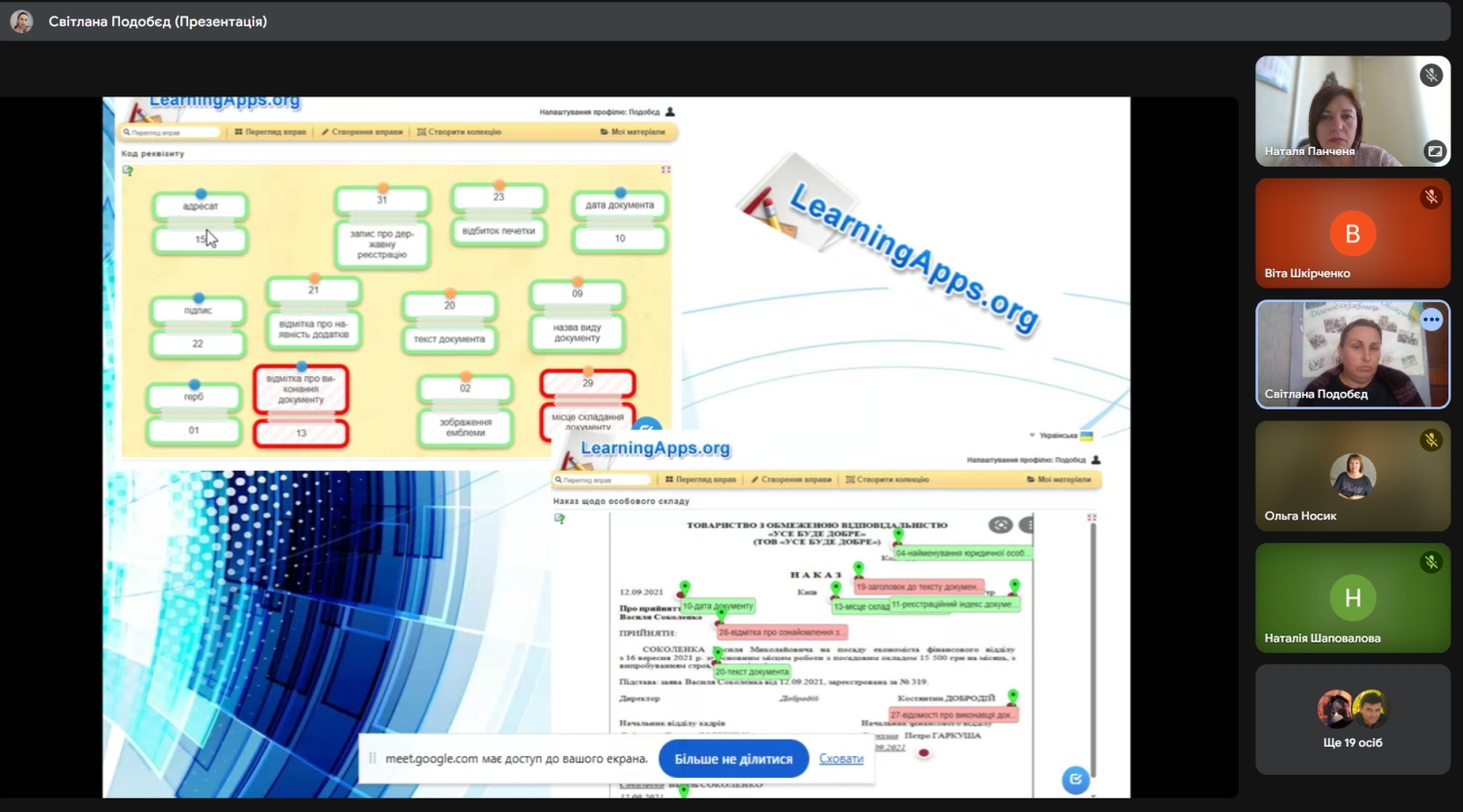Click назва виду документу card
Image resolution: width=1463 pixels, height=812 pixels.
click(x=577, y=332)
